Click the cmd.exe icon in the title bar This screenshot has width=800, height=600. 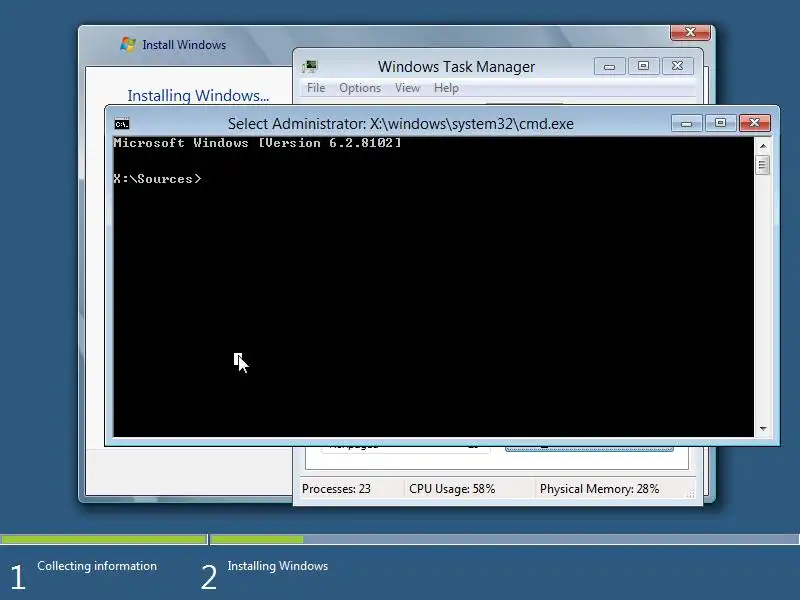click(x=122, y=124)
